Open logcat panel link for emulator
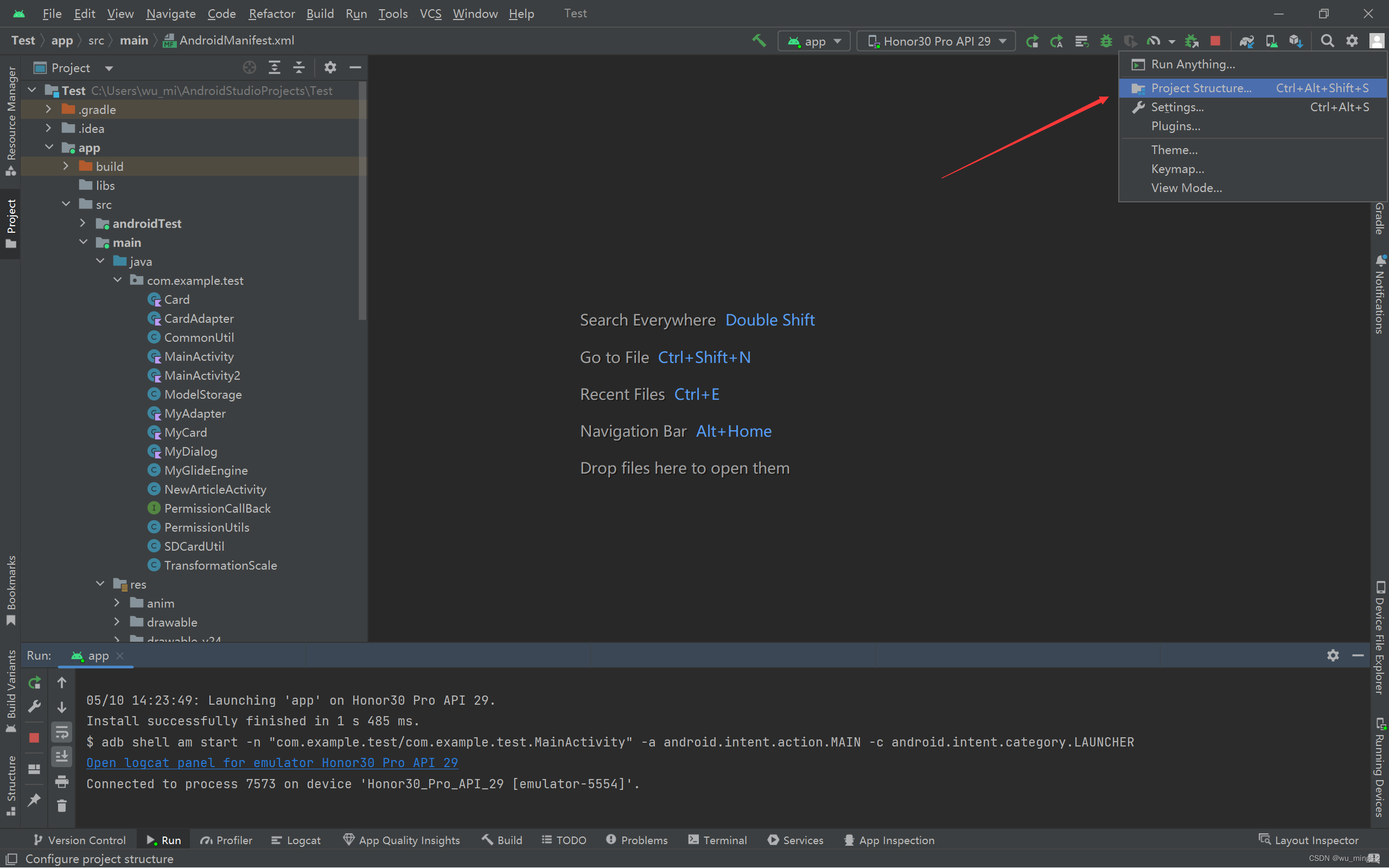Screen dimensions: 1389x868 point(272,762)
